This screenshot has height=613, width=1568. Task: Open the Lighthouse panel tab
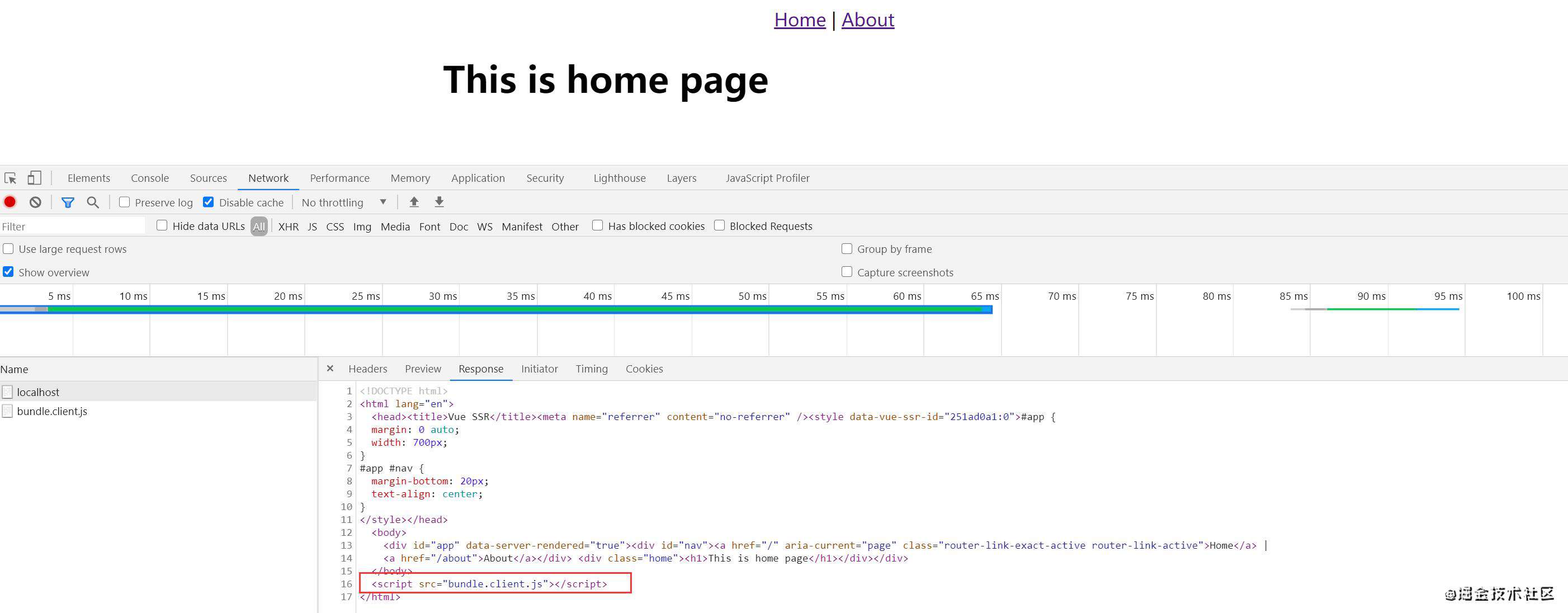[x=620, y=178]
